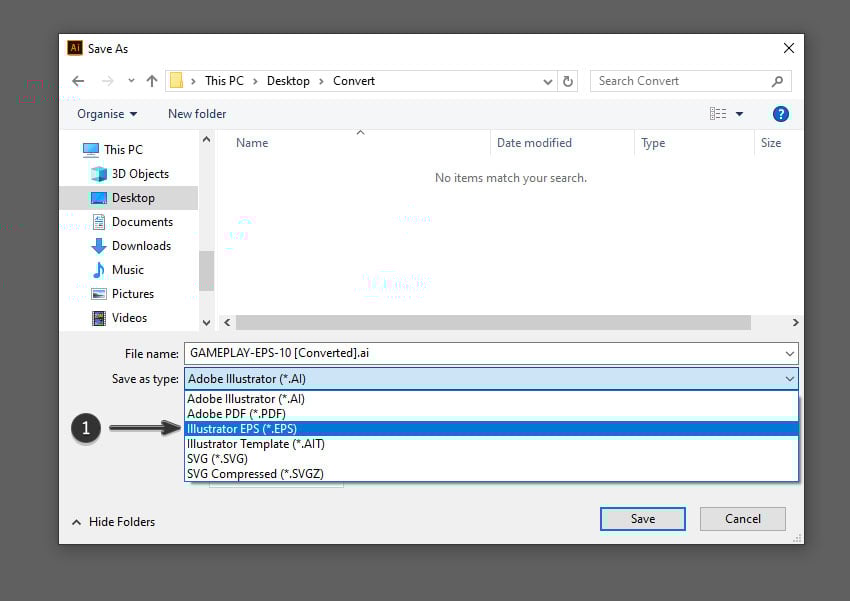The height and width of the screenshot is (601, 850).
Task: Open the blue Help icon
Action: coord(781,114)
